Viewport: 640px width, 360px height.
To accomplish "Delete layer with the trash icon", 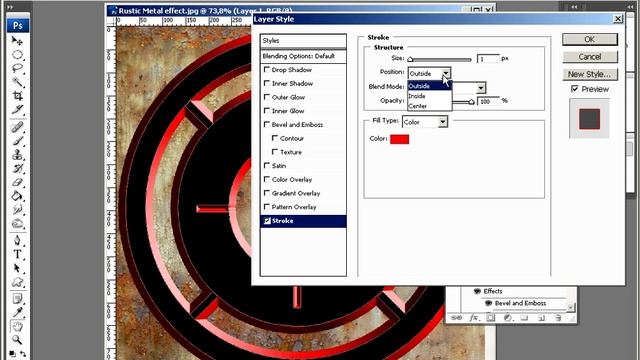I will (x=558, y=318).
